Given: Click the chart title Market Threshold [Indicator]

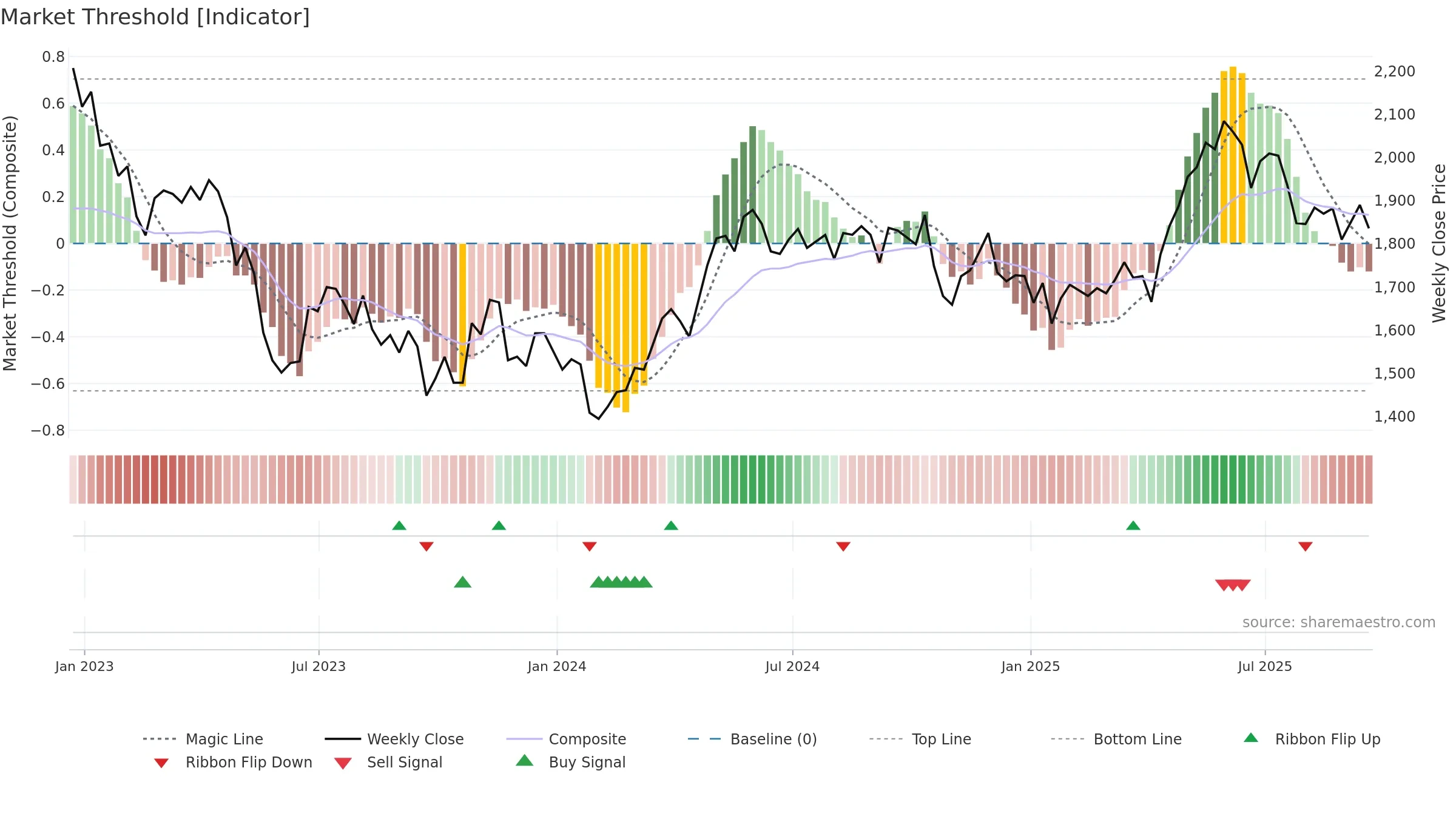Looking at the screenshot, I should (x=155, y=17).
